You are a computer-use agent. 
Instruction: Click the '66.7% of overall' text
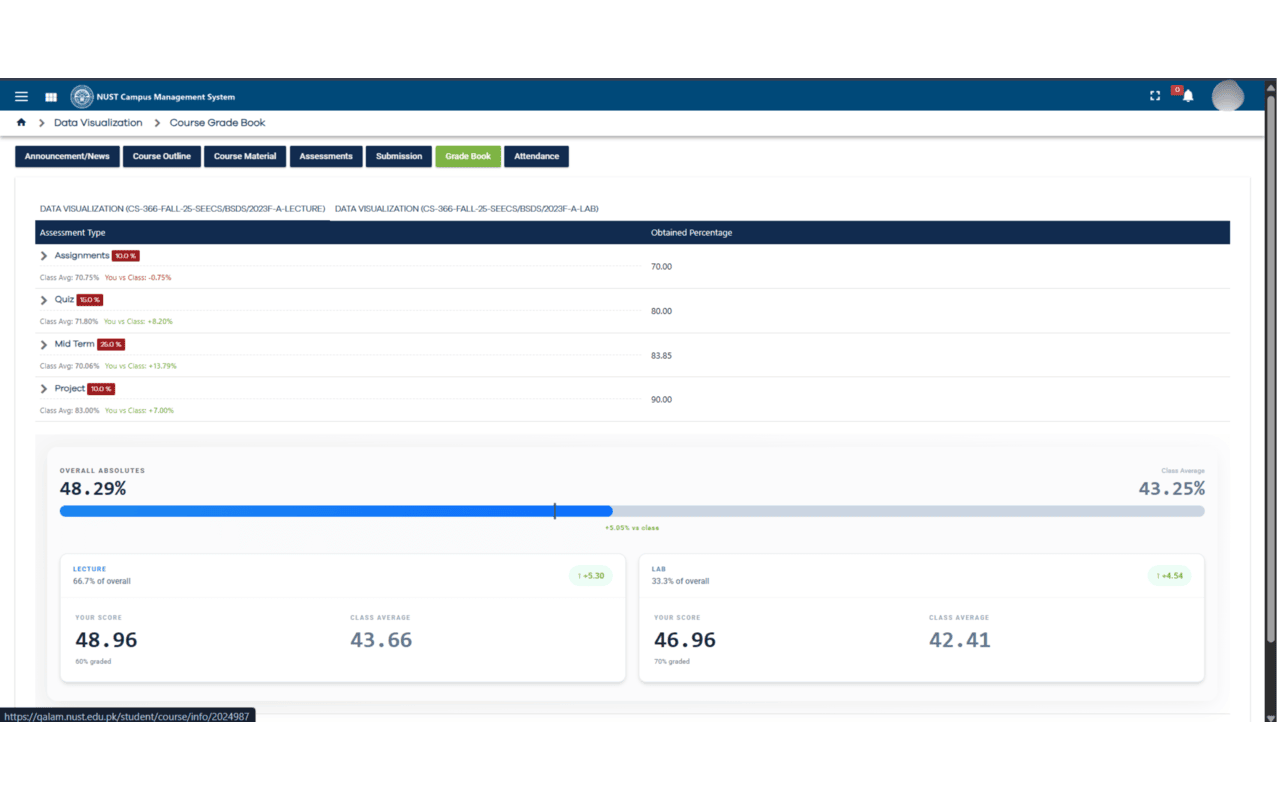click(x=102, y=581)
